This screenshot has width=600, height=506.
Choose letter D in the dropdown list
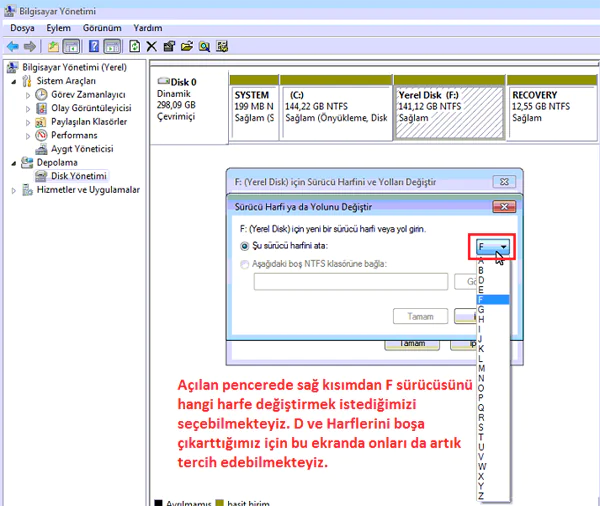[493, 280]
